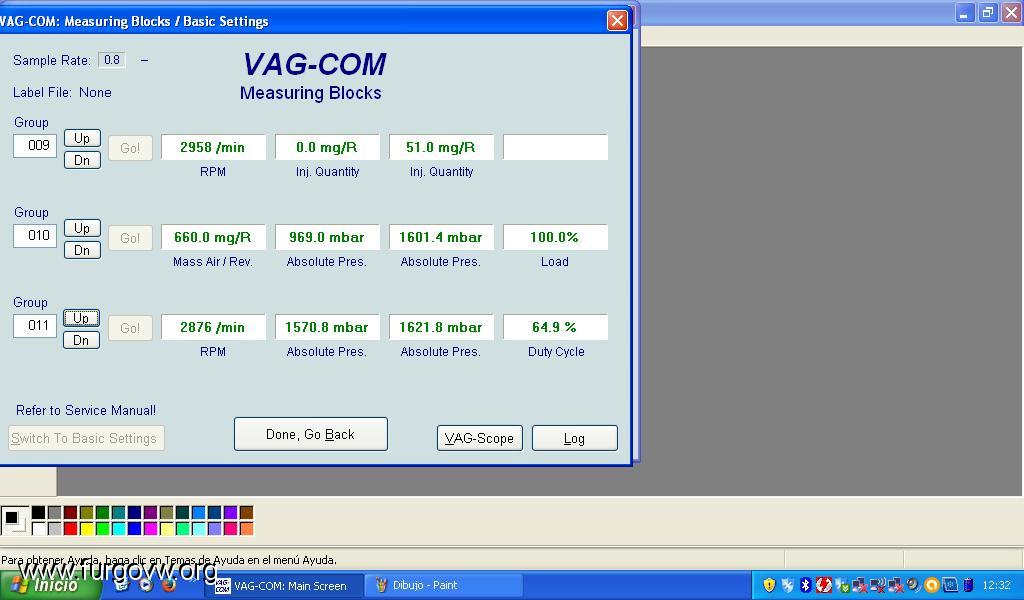Click the blue square tray icon
The height and width of the screenshot is (600, 1024).
[950, 585]
